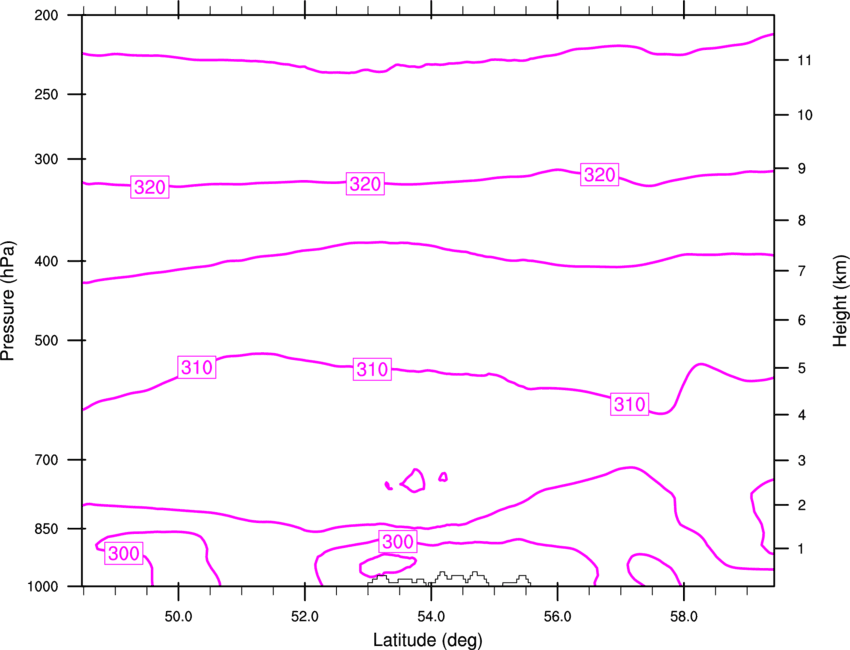
Task: Click the 850 pressure tick label
Action: [46, 529]
